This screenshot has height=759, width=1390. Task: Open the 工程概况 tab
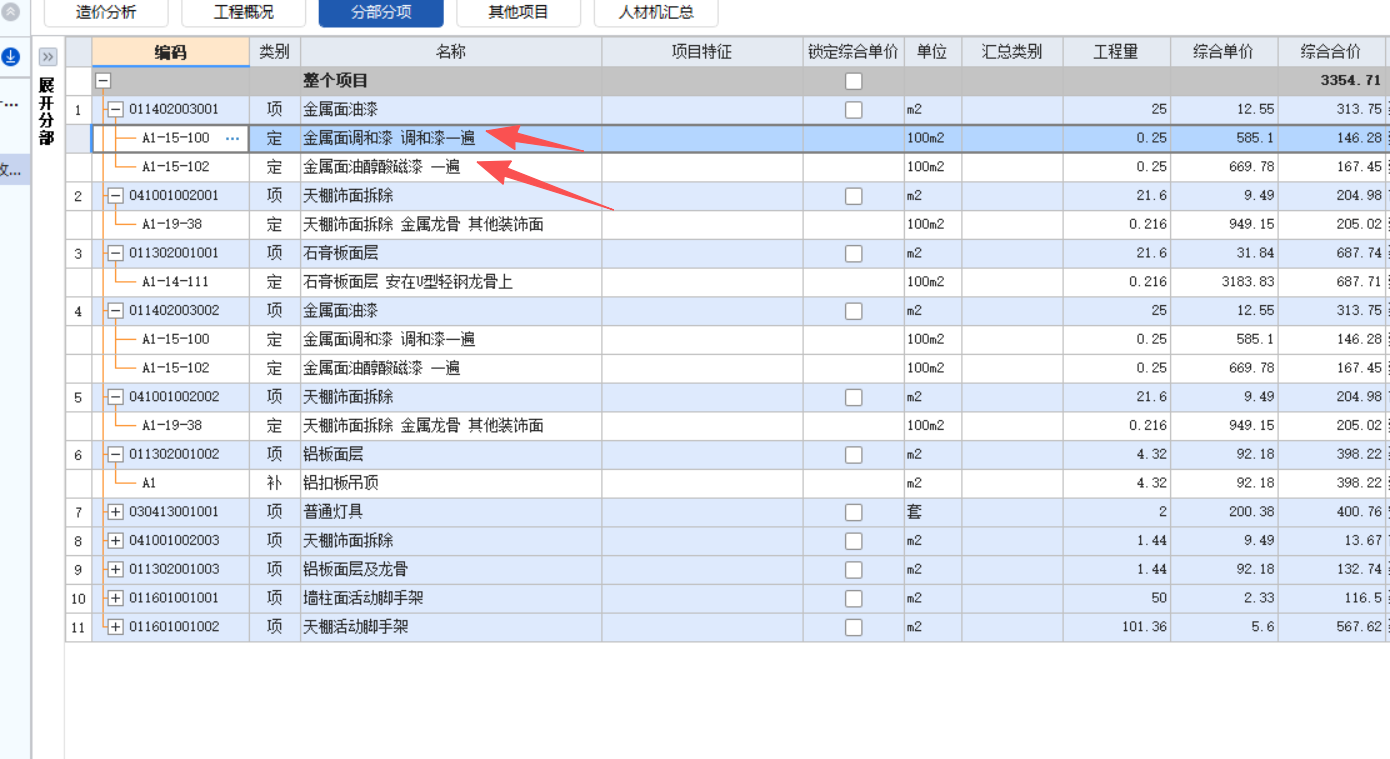point(243,13)
